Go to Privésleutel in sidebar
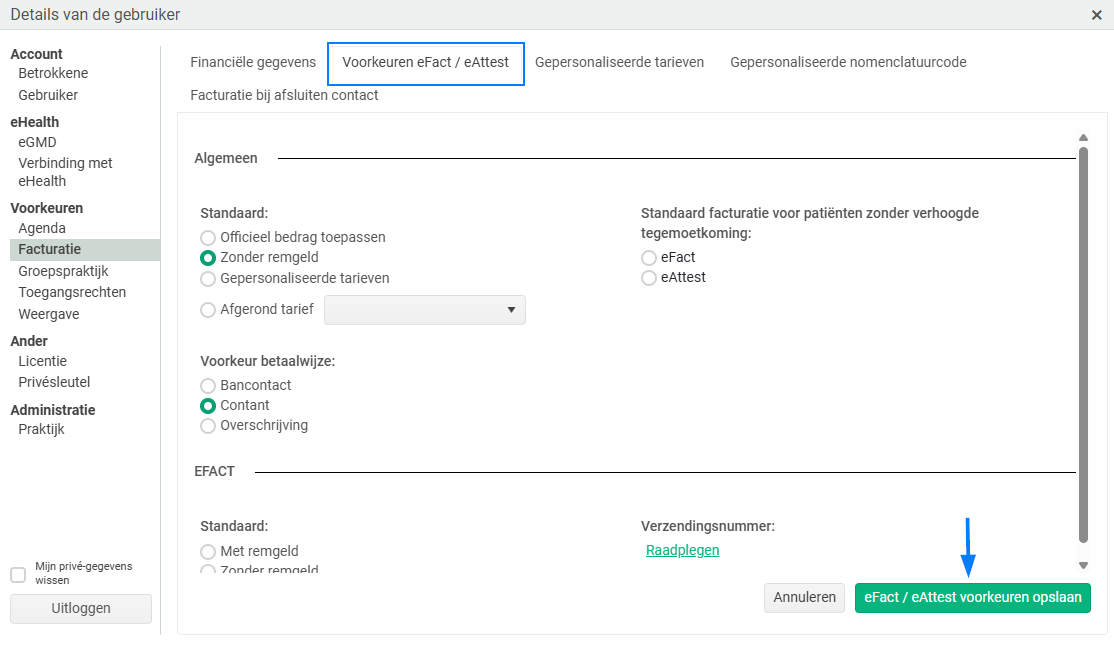The image size is (1114, 651). [56, 382]
